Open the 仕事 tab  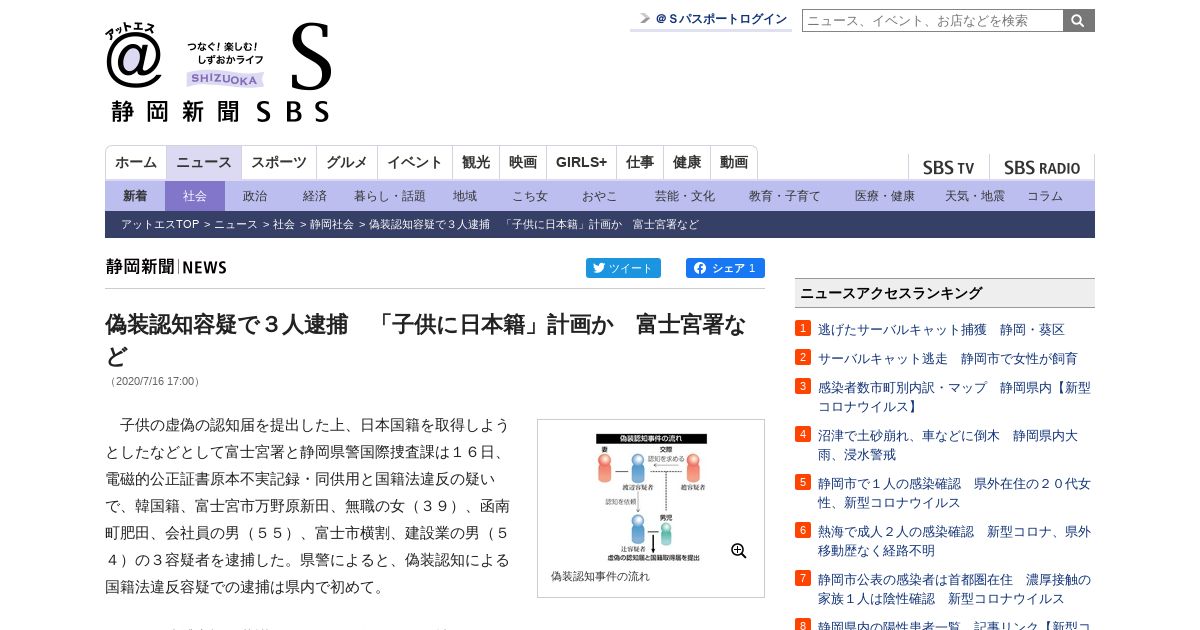coord(640,162)
